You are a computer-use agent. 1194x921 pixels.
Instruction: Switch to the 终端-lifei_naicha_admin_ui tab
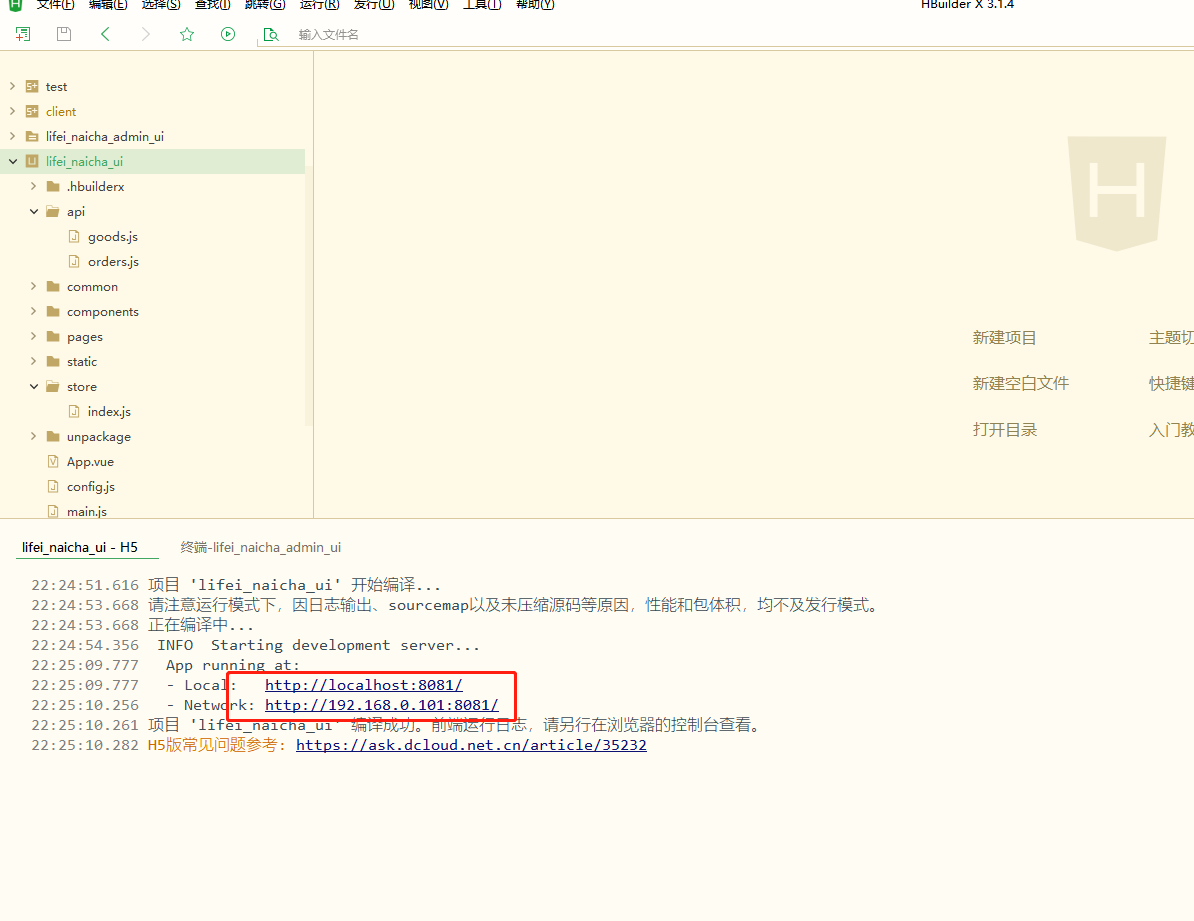pyautogui.click(x=260, y=547)
